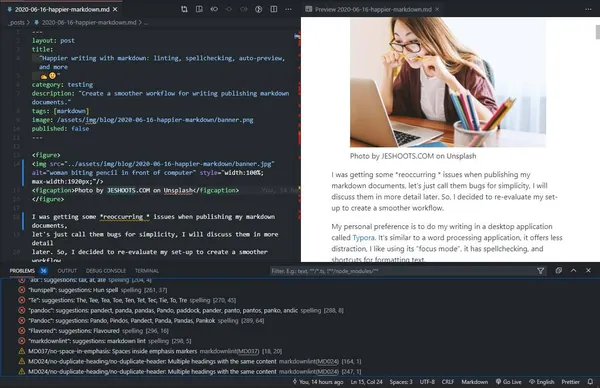Maximize the panel with the chevron-up icon

[573, 271]
